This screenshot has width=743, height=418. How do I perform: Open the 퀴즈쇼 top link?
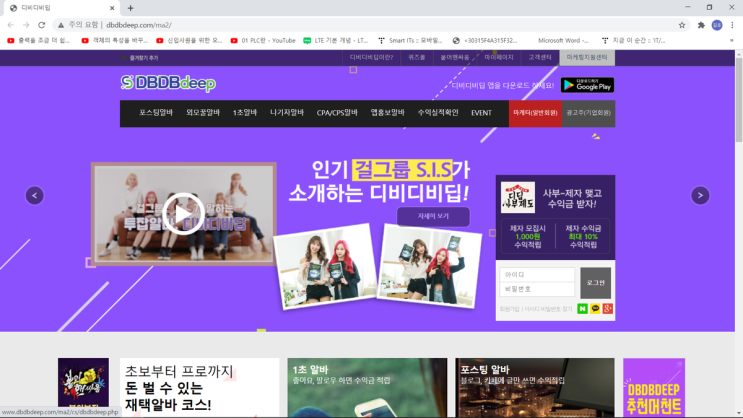417,57
